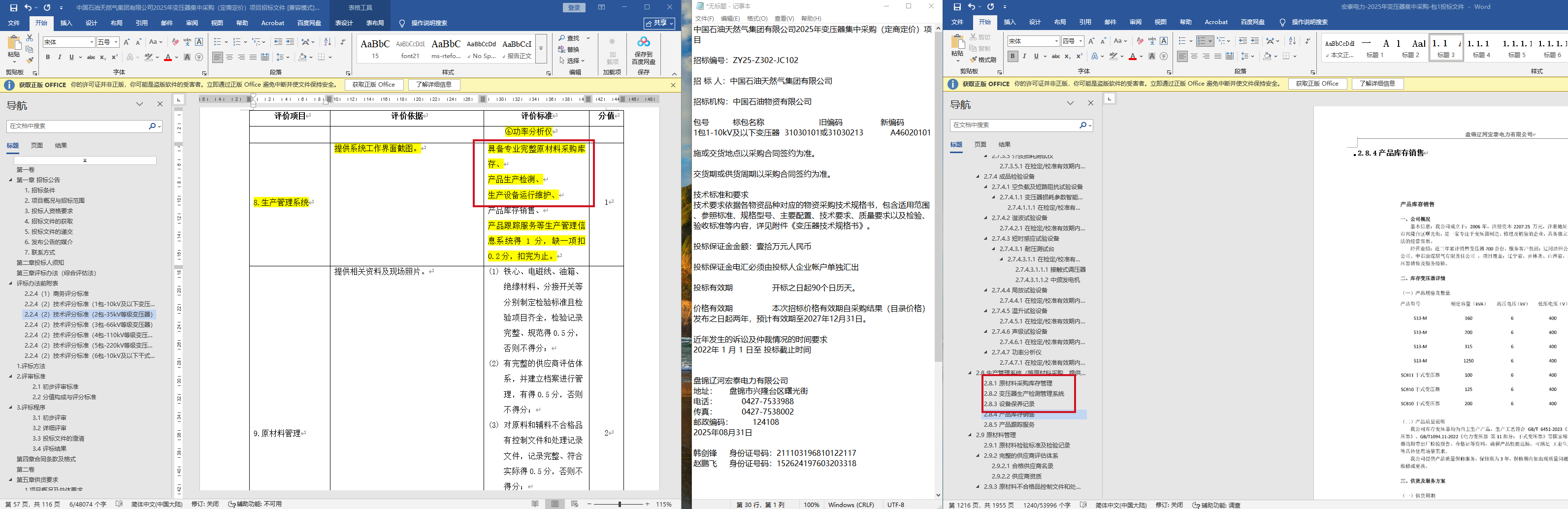Click 共享 Share button in left Word
1568x509 pixels.
660,23
